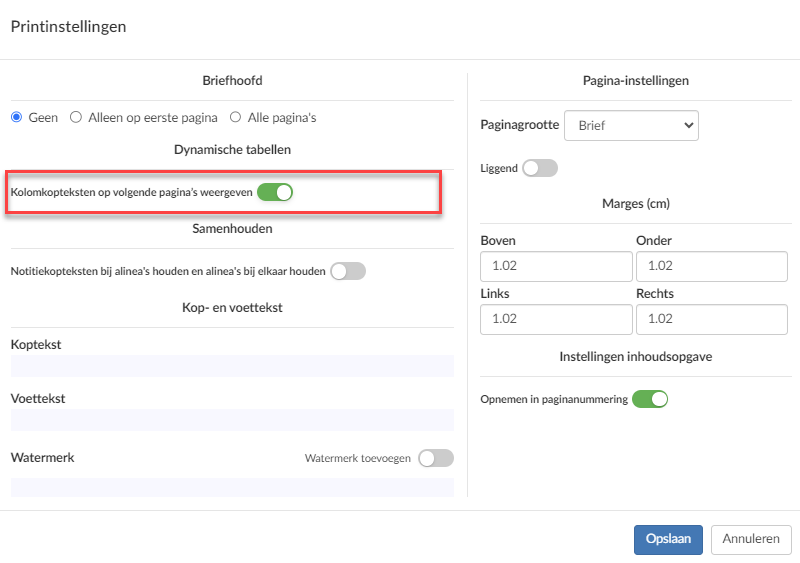
Task: Enable Notitiekopteksten bij alinea's houden switch
Action: (348, 271)
